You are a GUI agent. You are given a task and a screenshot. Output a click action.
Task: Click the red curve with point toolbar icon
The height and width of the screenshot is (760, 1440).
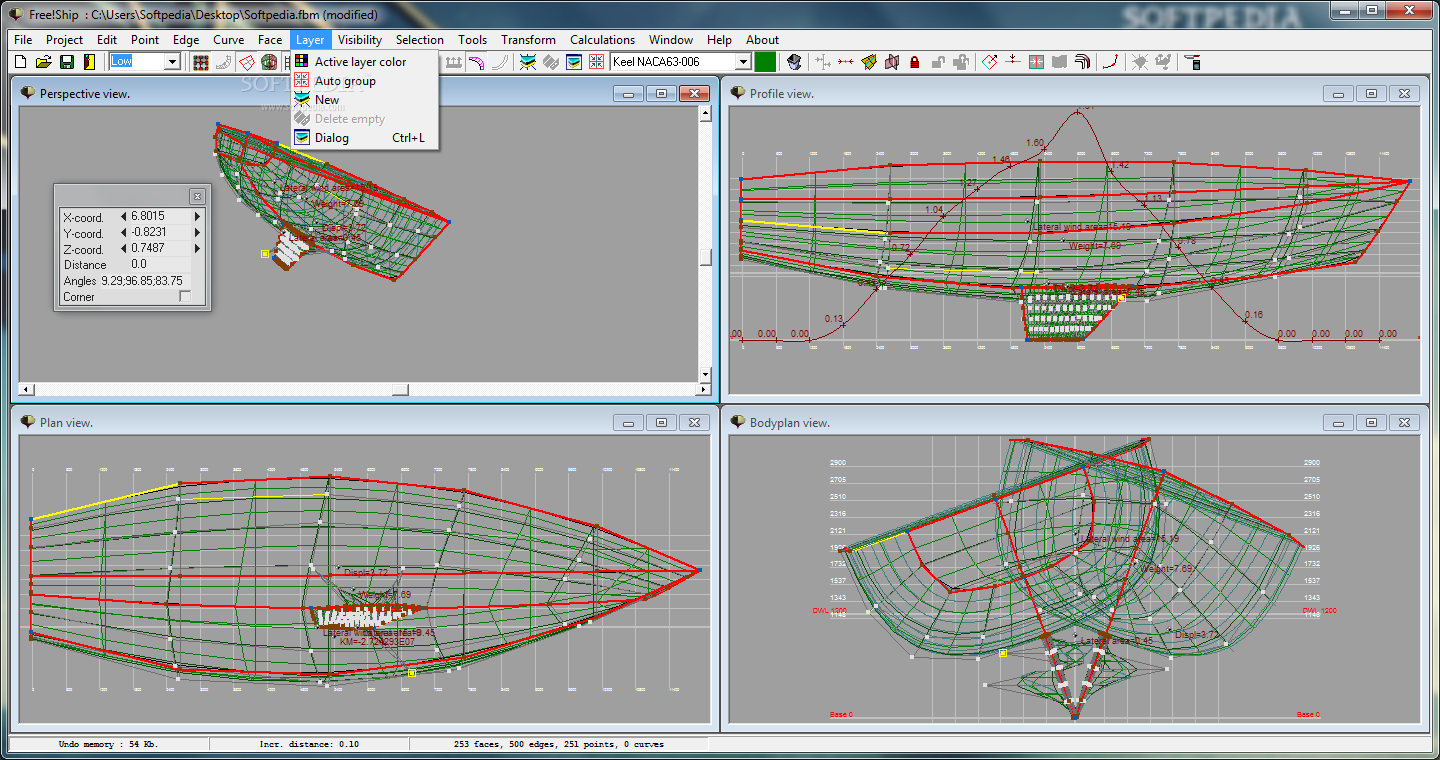pyautogui.click(x=1110, y=62)
